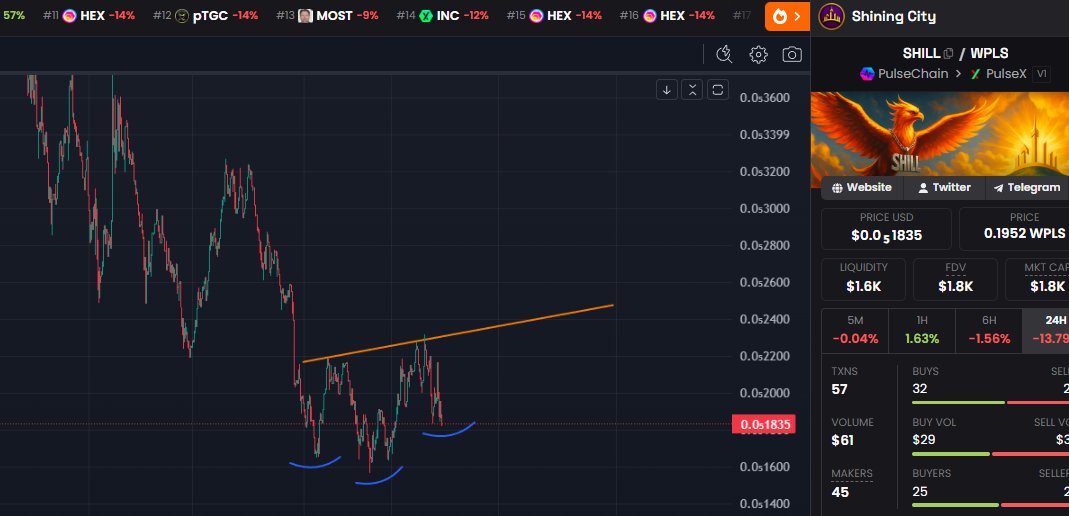Click the PulseChain network logo icon

[x=867, y=74]
